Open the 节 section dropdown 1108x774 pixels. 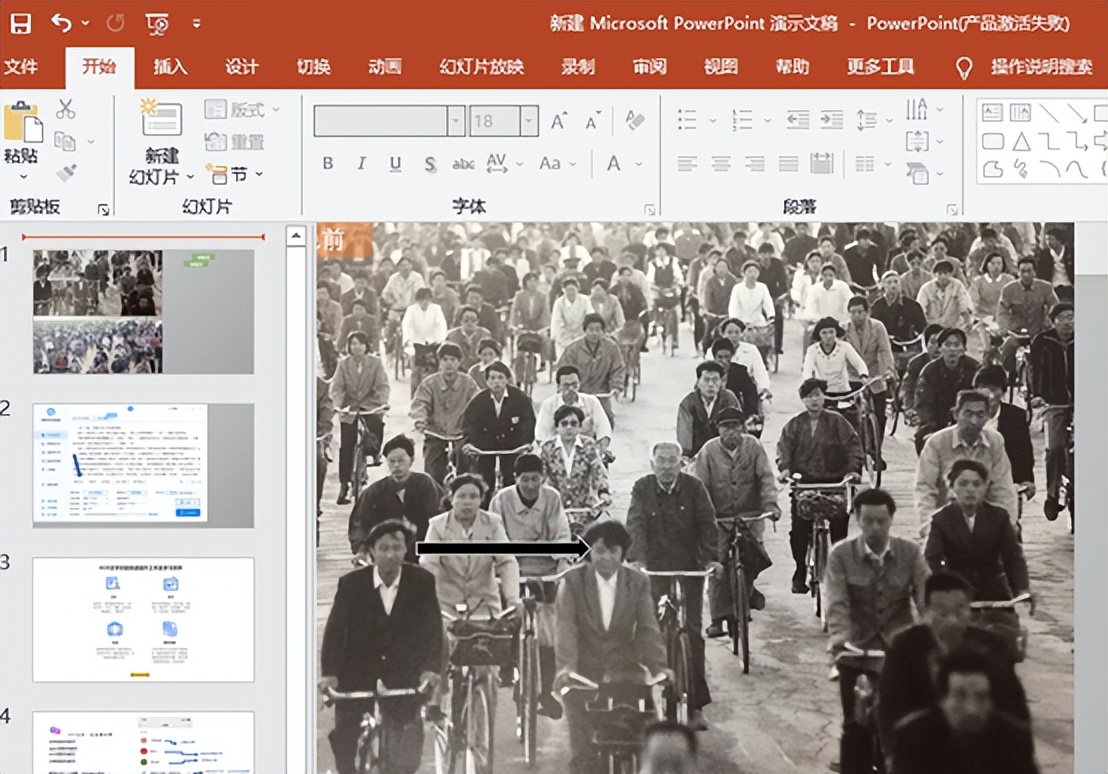[x=234, y=174]
